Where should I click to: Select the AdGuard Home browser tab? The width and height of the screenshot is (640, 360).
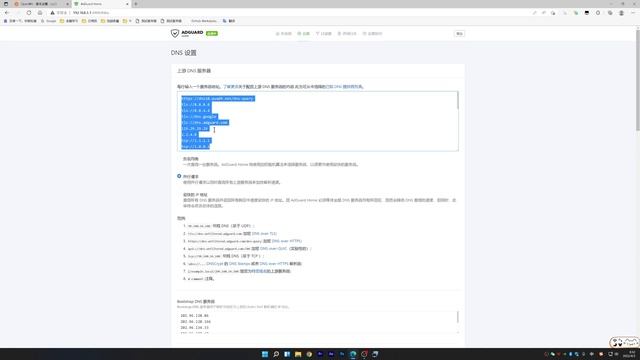101,4
